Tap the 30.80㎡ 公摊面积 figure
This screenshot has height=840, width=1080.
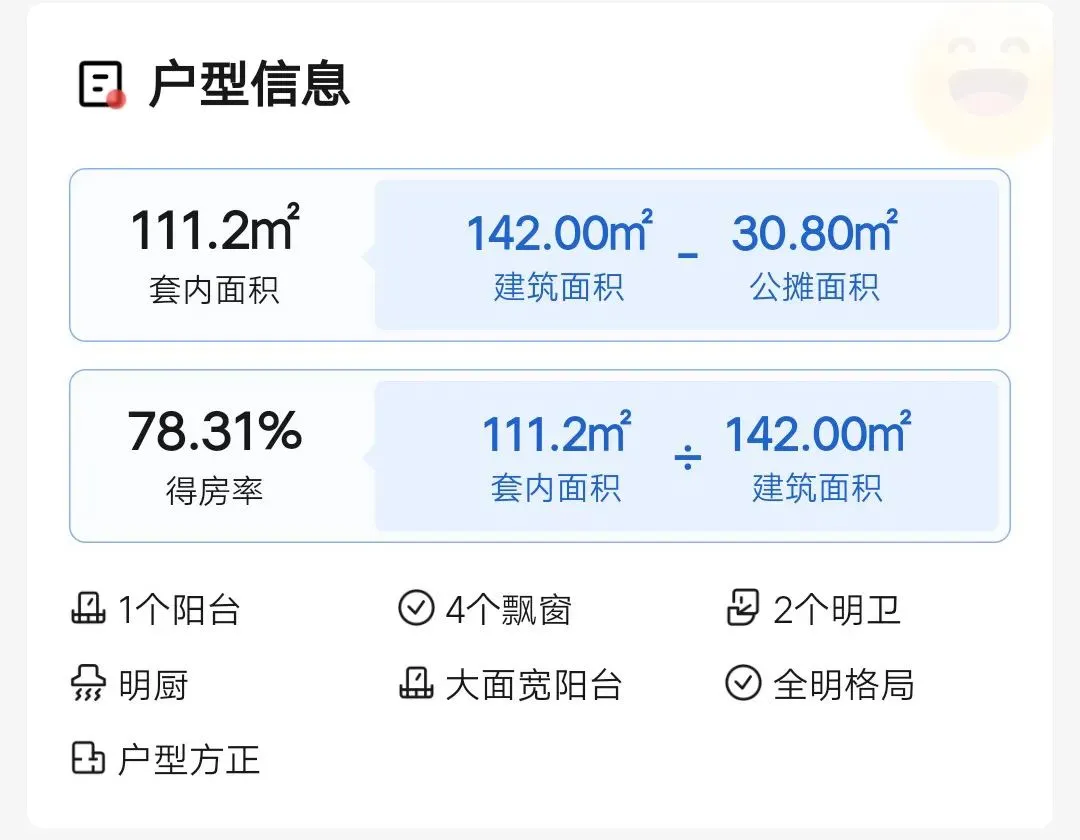pos(815,231)
